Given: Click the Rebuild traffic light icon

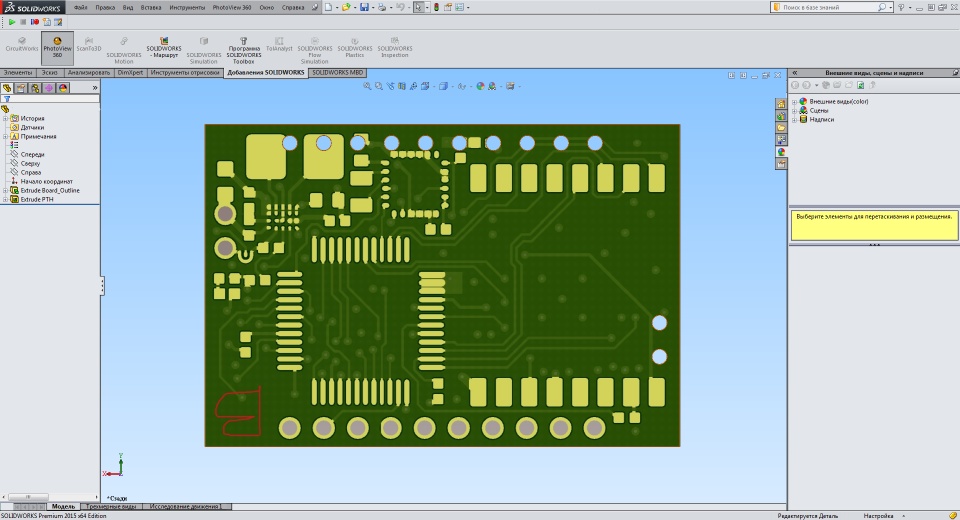Looking at the screenshot, I should pos(436,7).
